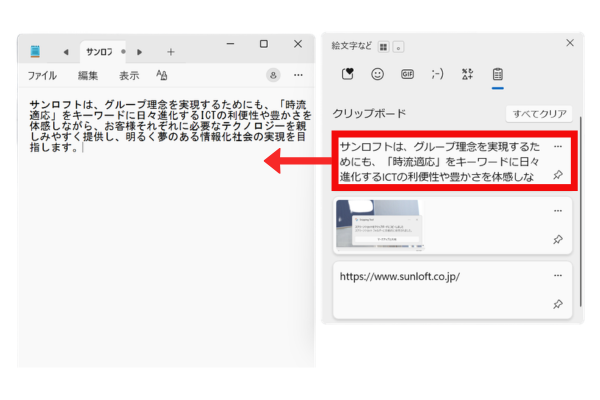Pin the screenshot image clipboard item
Viewport: 600px width, 400px height.
(558, 240)
